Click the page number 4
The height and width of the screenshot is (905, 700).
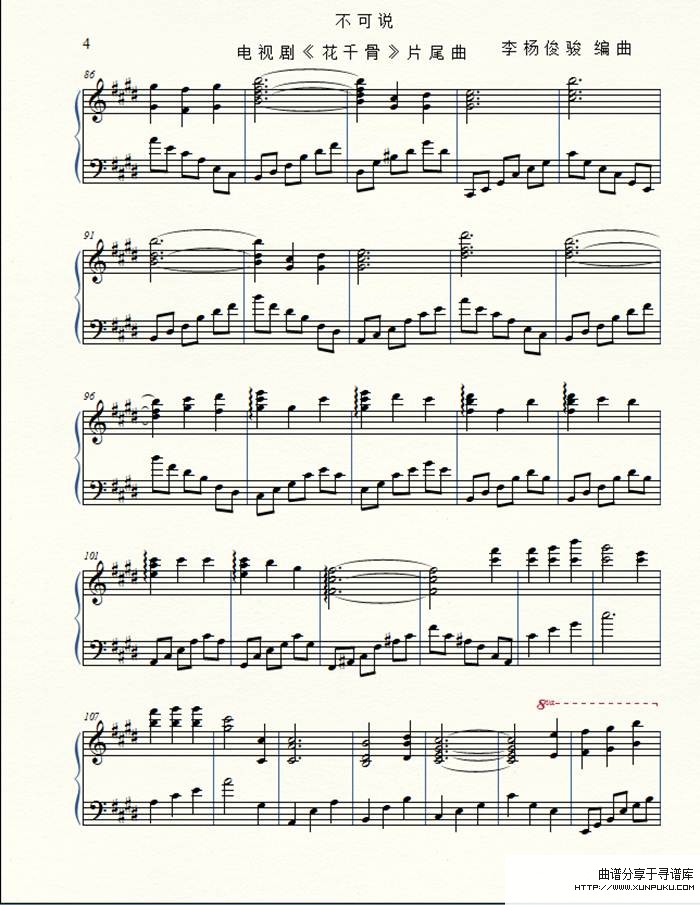point(87,43)
